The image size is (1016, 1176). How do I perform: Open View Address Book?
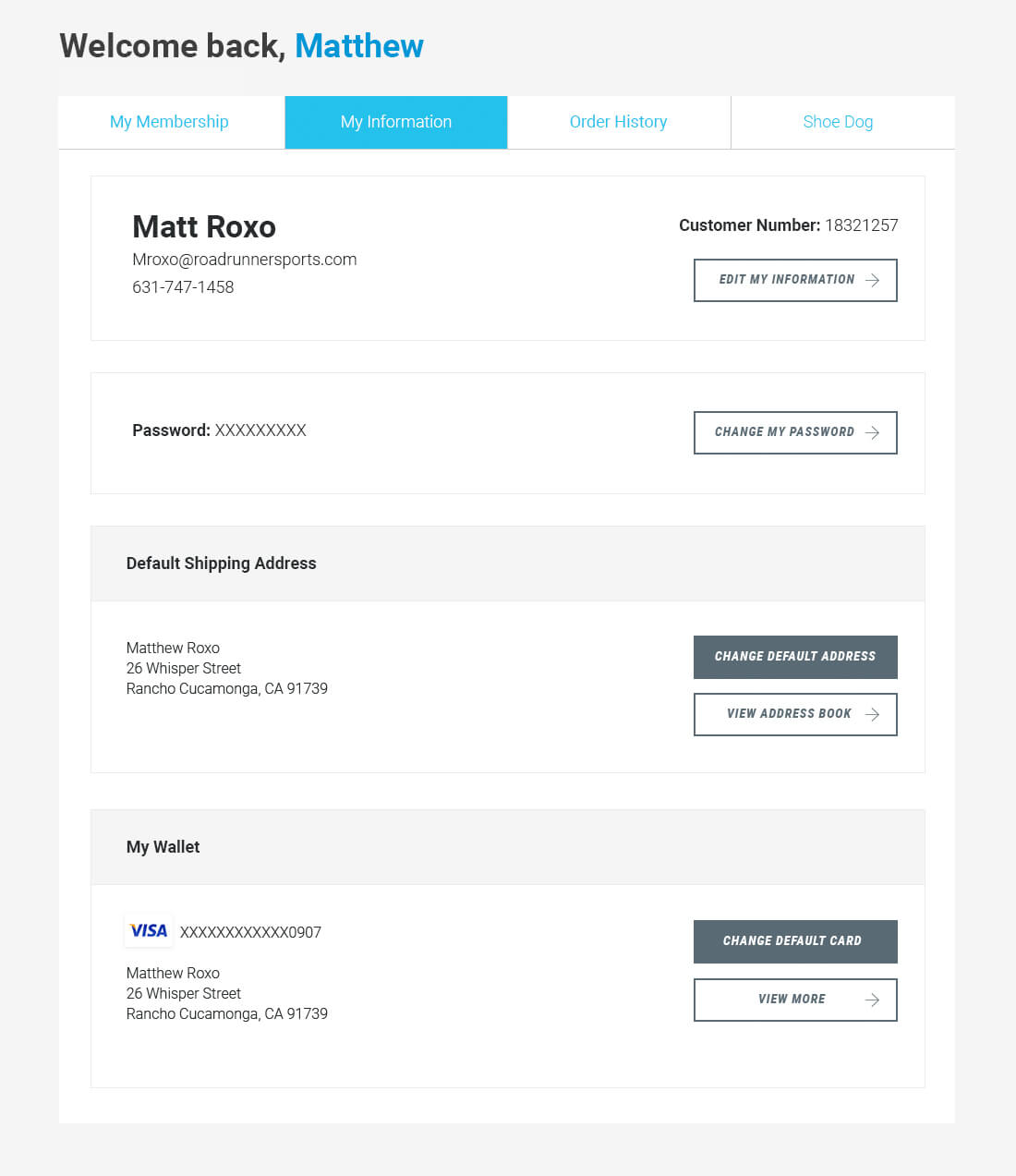coord(795,714)
